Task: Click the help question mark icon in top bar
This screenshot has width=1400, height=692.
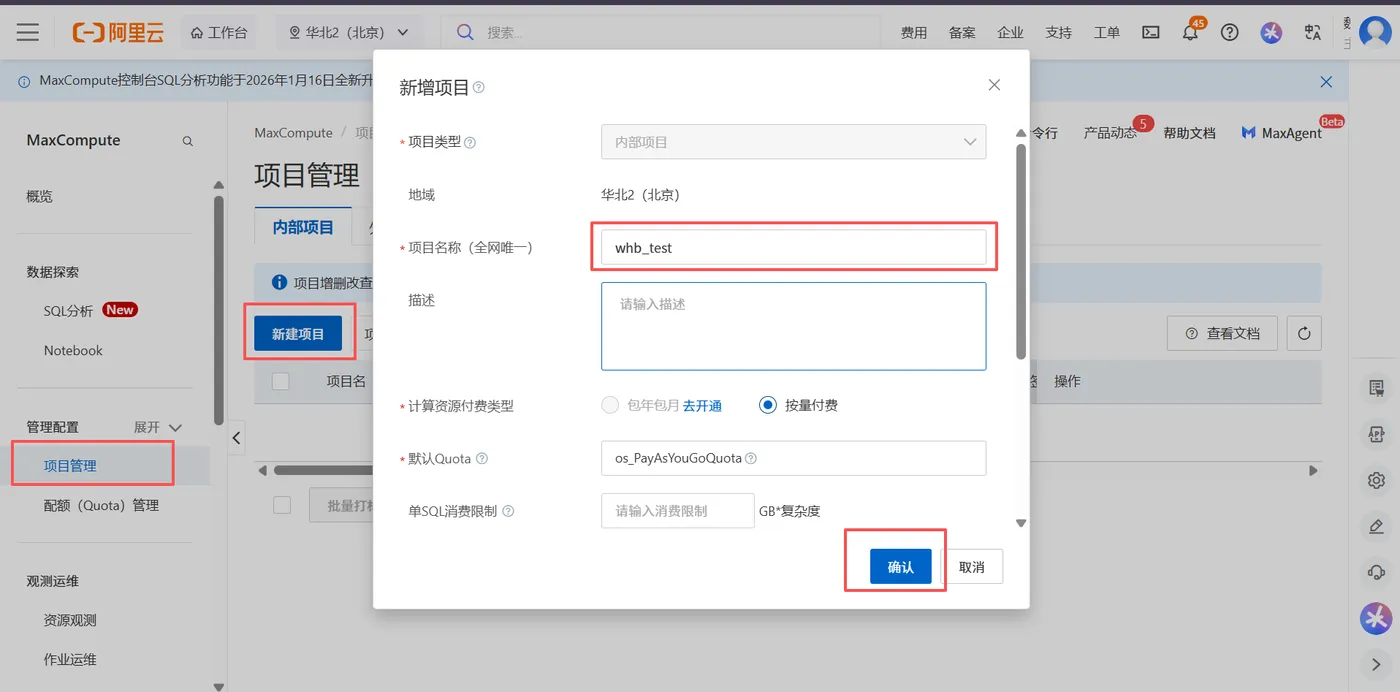Action: 1230,32
